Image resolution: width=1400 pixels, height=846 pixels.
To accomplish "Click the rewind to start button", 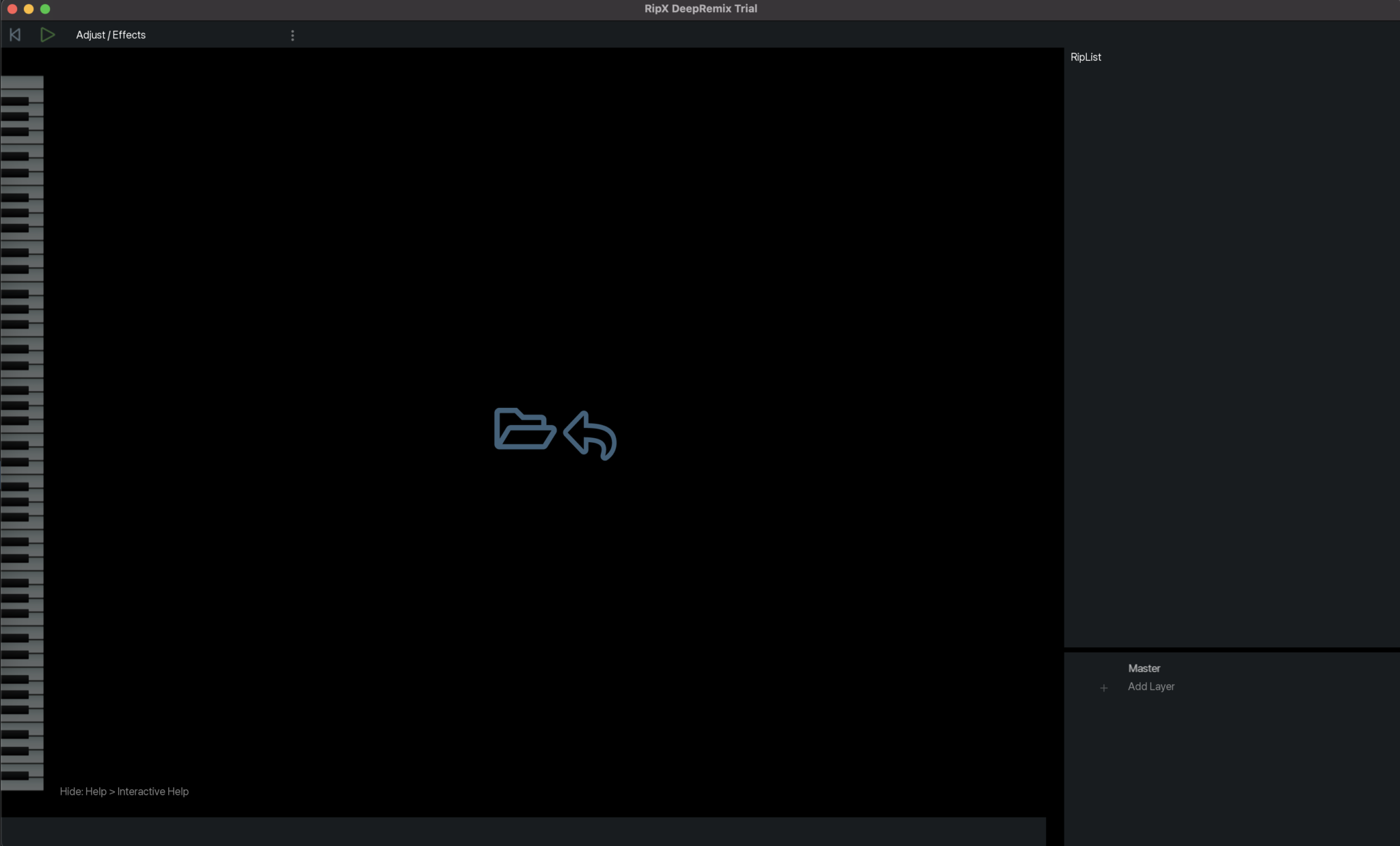I will [x=15, y=35].
